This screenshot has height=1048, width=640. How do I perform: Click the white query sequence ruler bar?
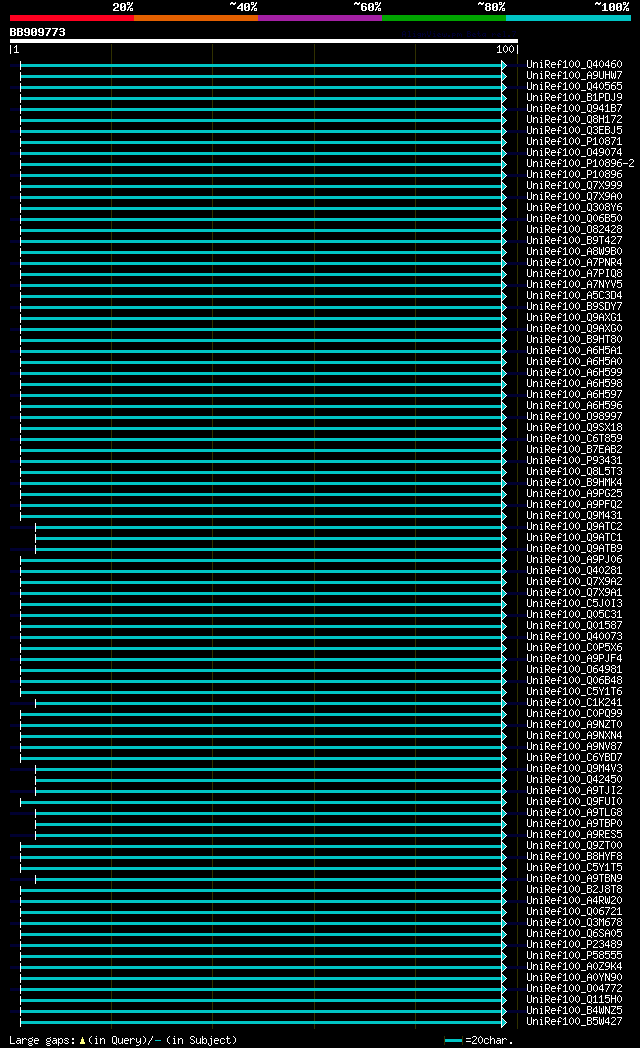tap(264, 41)
